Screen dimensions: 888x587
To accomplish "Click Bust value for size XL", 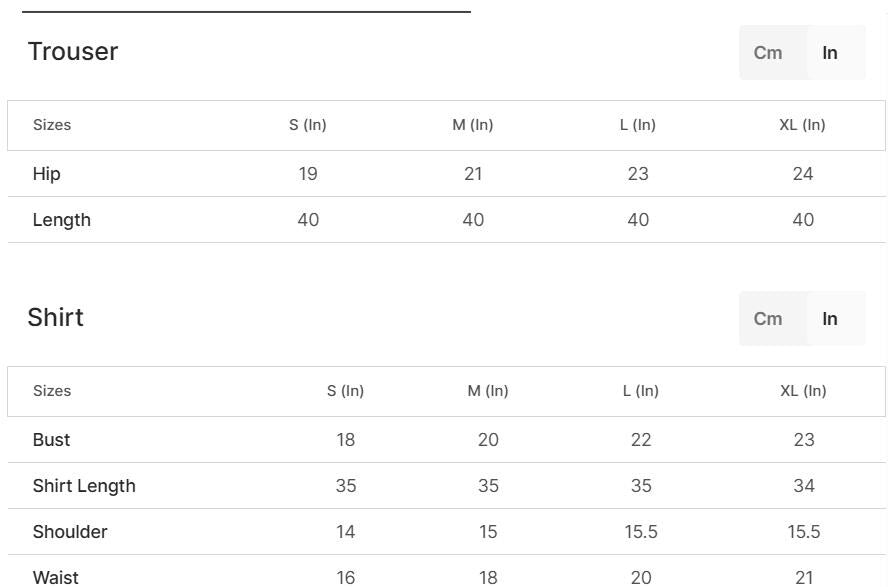I will pyautogui.click(x=803, y=440).
